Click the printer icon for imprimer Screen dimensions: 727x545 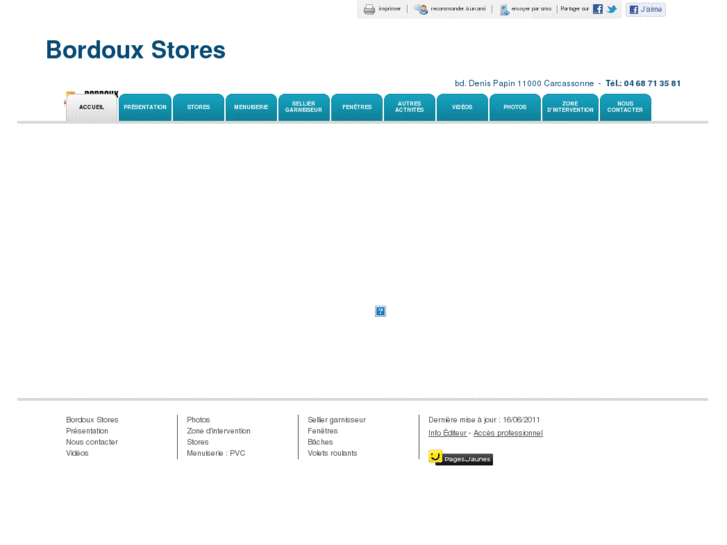pos(369,9)
